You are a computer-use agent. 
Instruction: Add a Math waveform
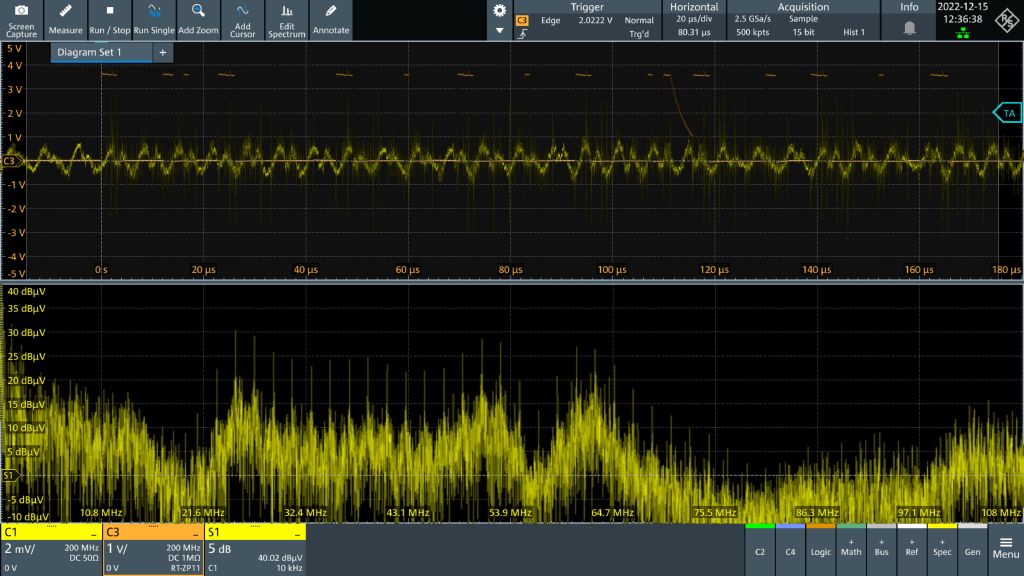(849, 551)
